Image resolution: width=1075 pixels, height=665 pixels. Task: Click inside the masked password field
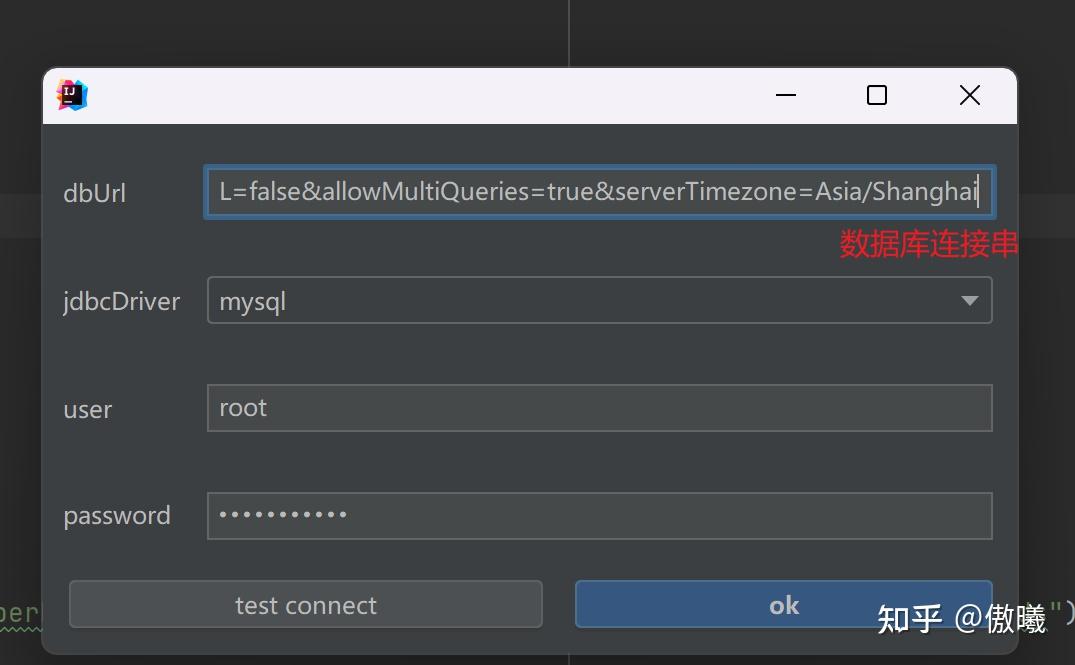click(x=598, y=515)
